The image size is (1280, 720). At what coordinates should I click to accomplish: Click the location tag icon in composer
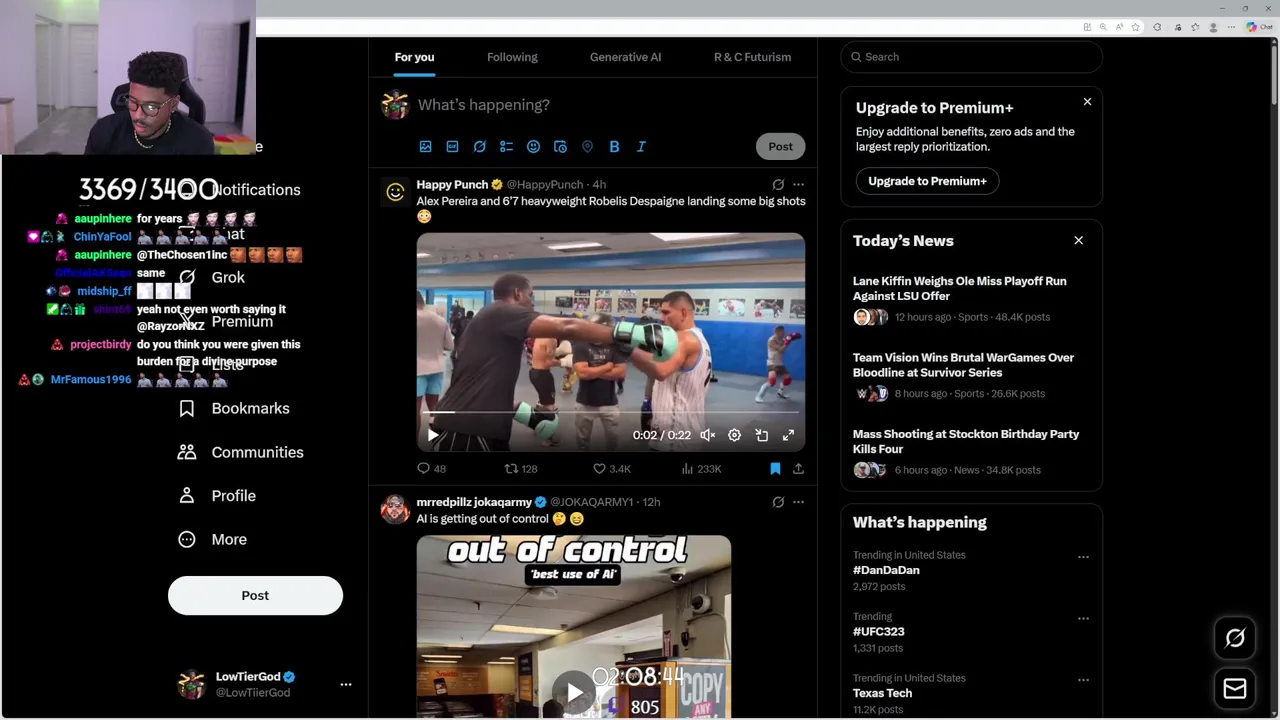point(587,146)
